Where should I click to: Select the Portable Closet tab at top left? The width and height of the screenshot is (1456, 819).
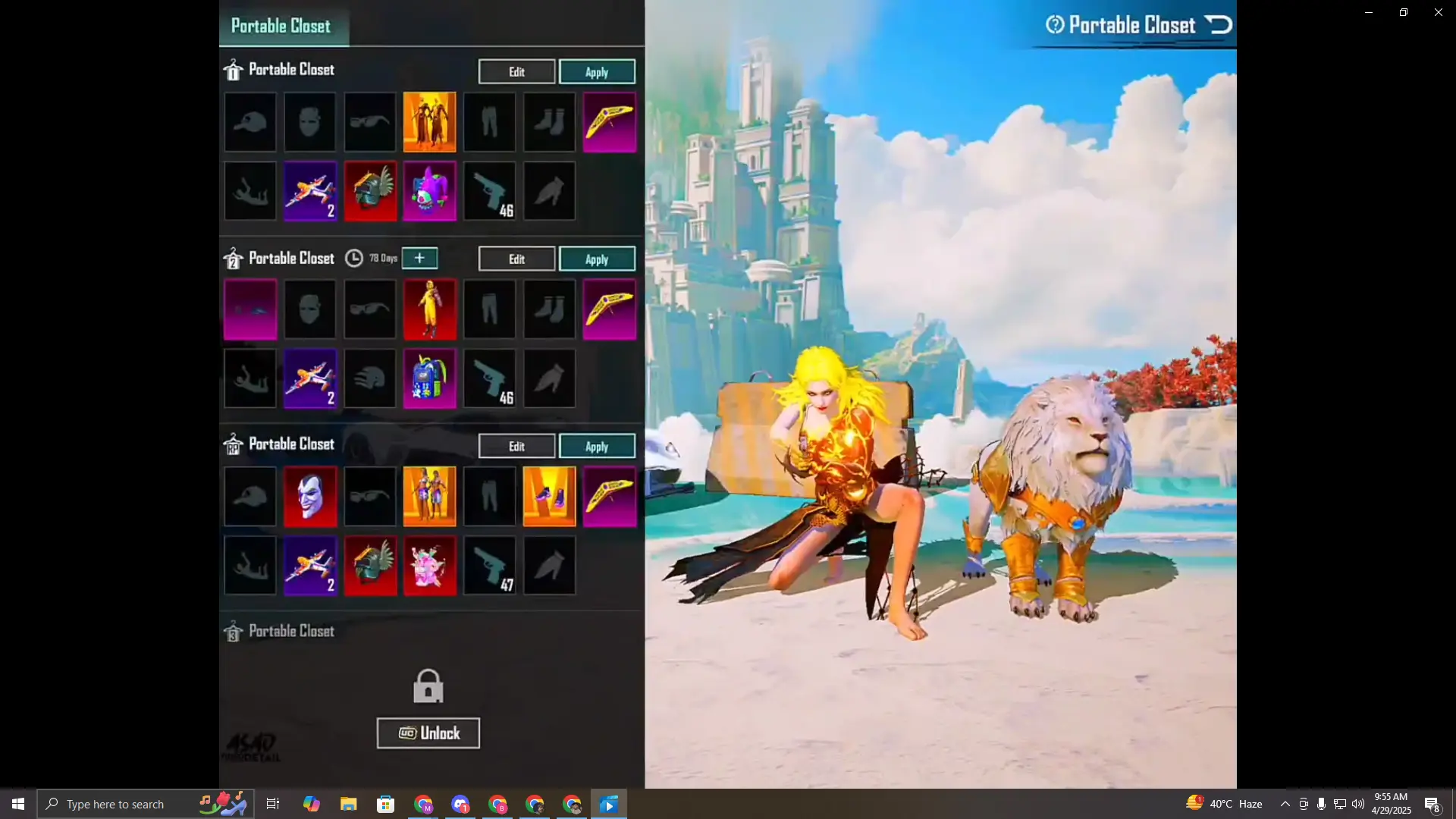tap(281, 26)
